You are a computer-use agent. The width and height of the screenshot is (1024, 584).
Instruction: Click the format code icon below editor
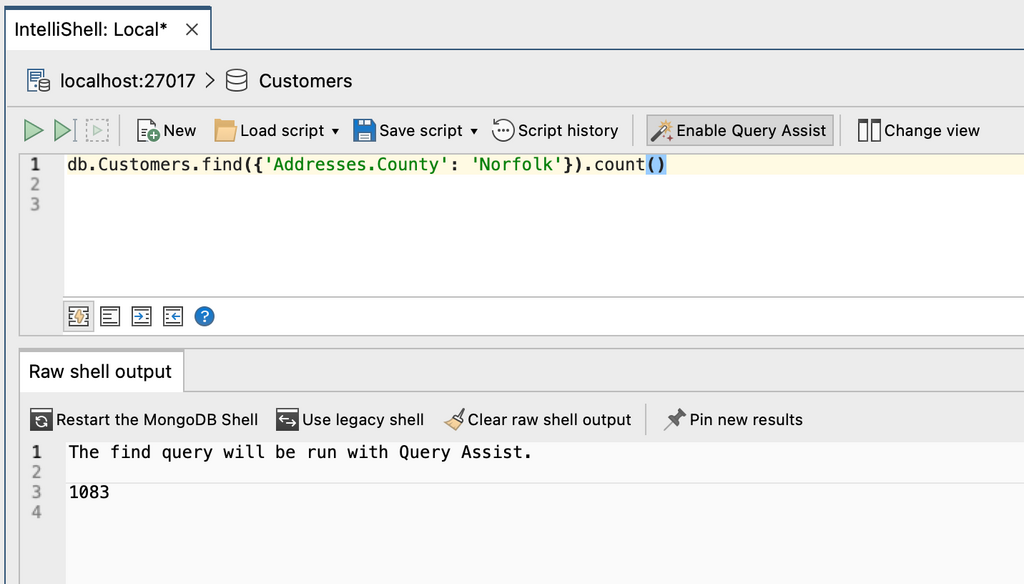point(110,317)
